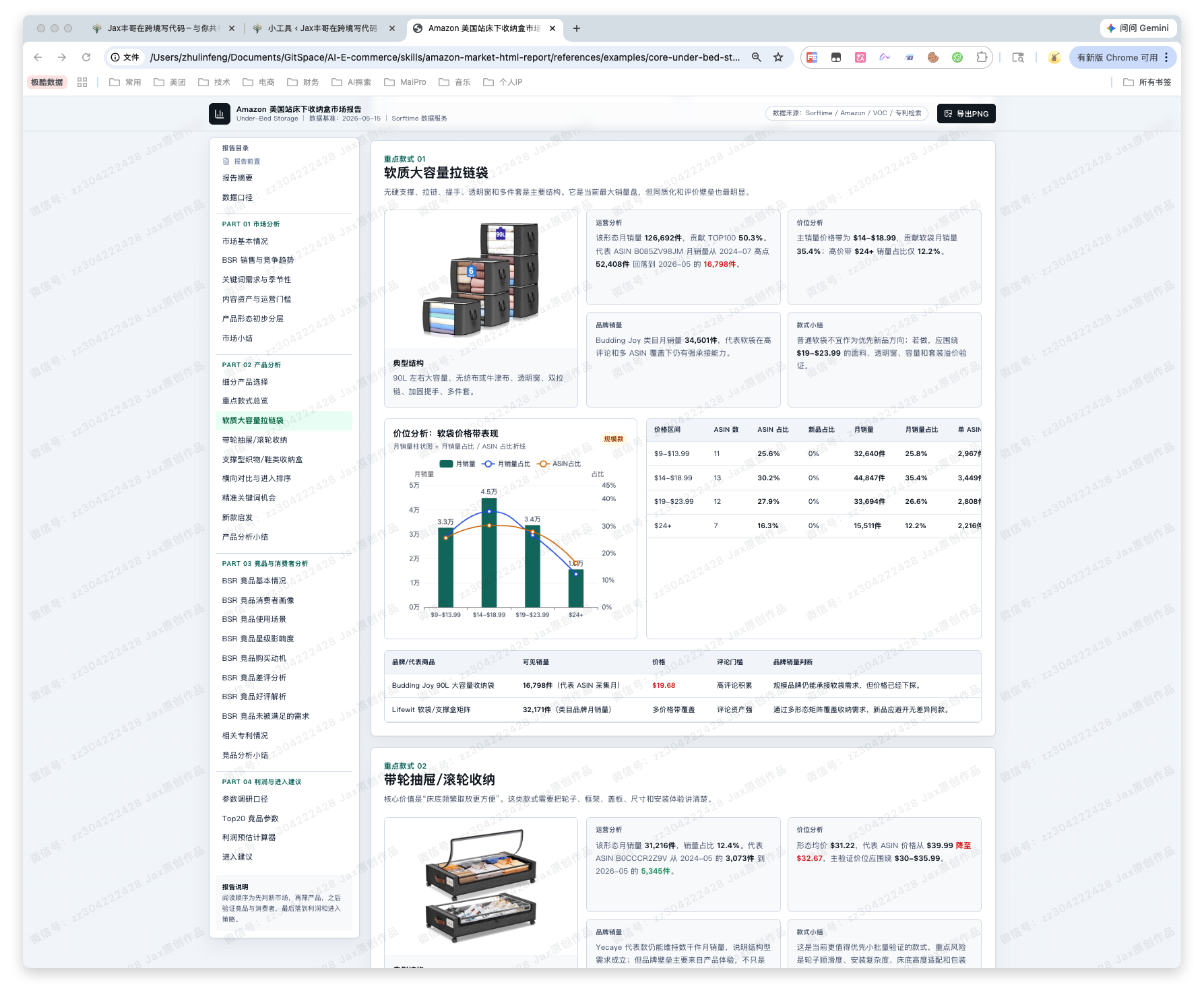This screenshot has width=1204, height=999.
Task: Open the pink translate extension
Action: [860, 57]
